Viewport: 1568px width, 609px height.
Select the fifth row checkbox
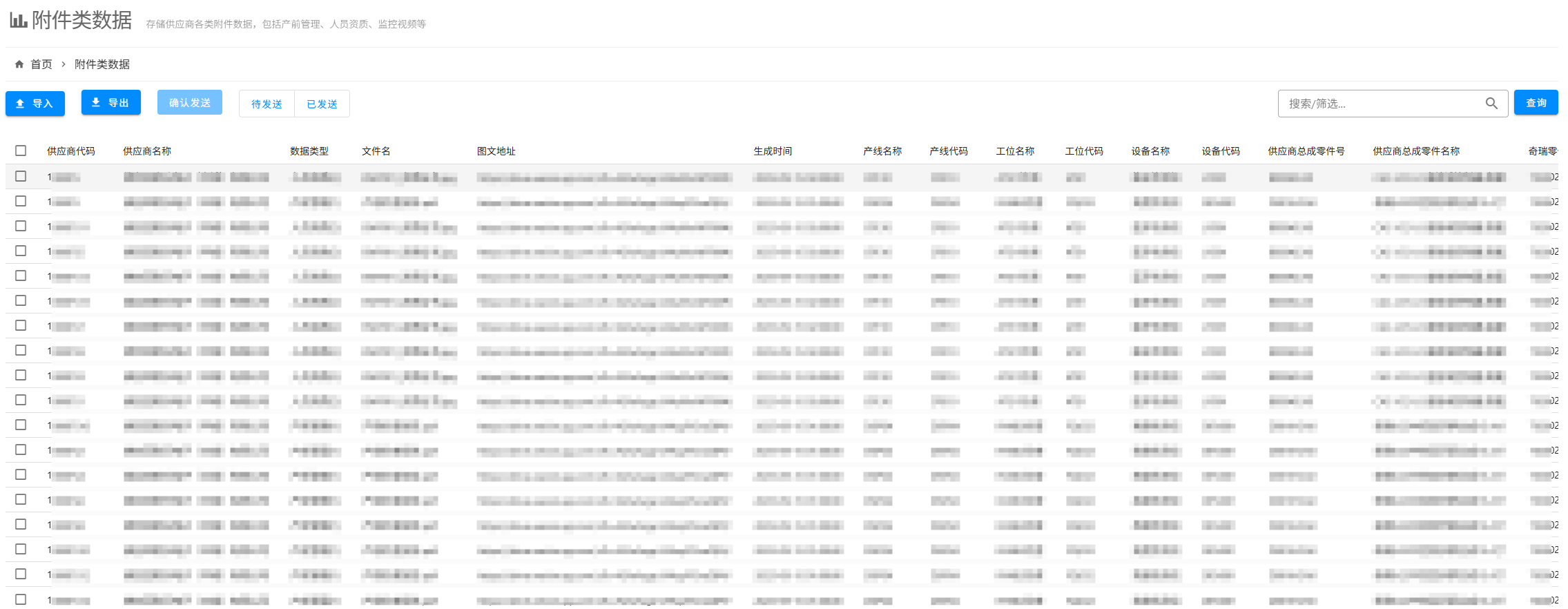click(21, 276)
